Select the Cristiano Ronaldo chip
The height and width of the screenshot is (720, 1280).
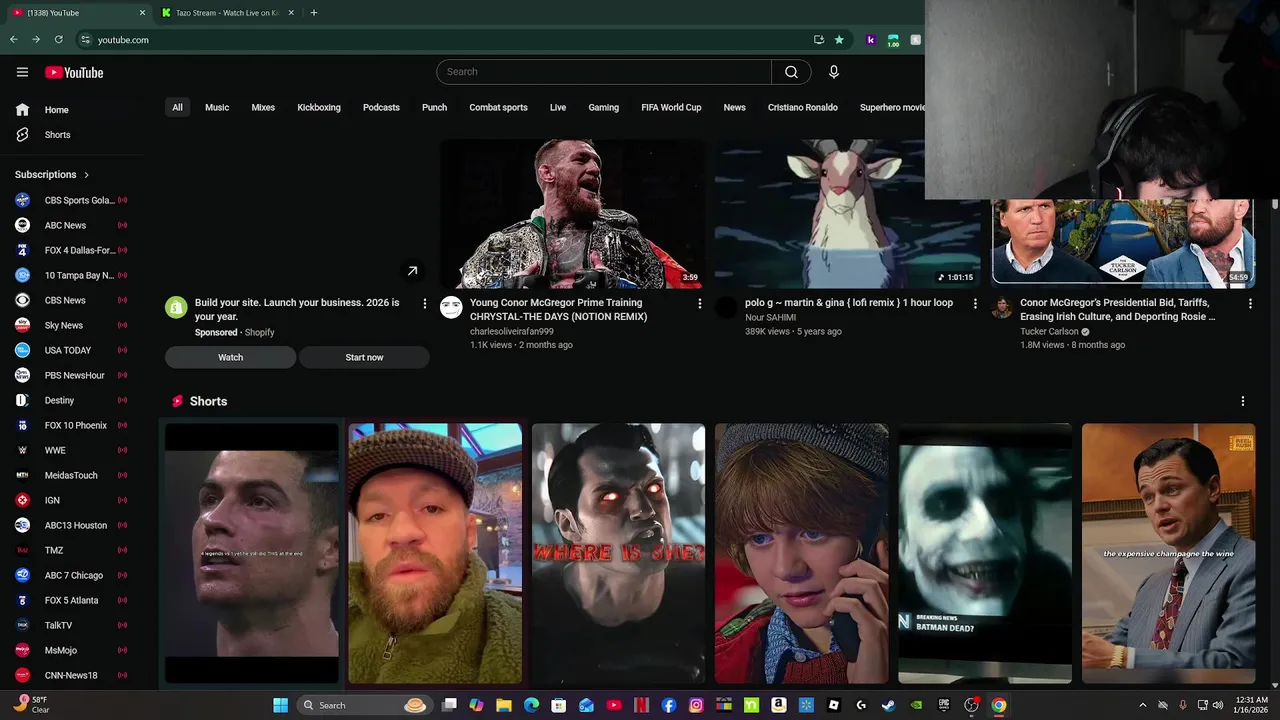(x=803, y=107)
